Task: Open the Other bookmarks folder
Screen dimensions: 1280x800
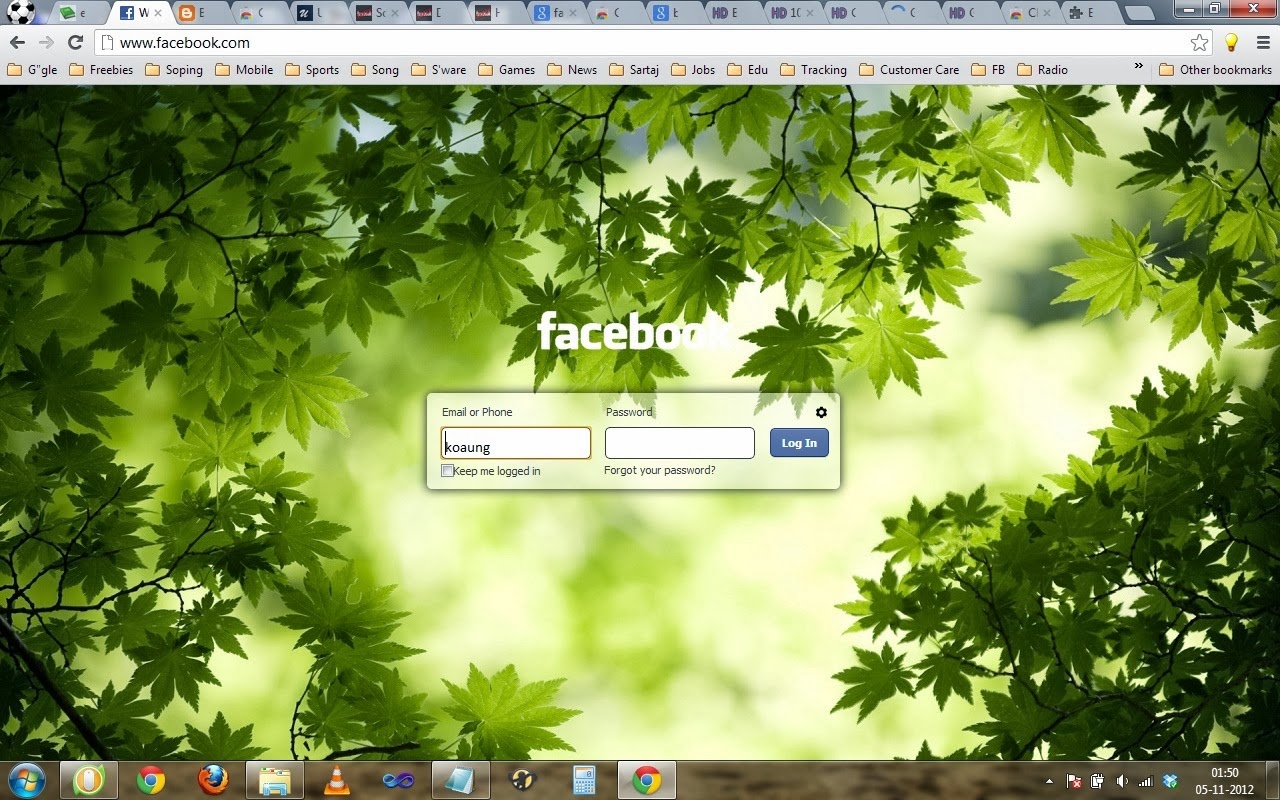Action: (1215, 70)
